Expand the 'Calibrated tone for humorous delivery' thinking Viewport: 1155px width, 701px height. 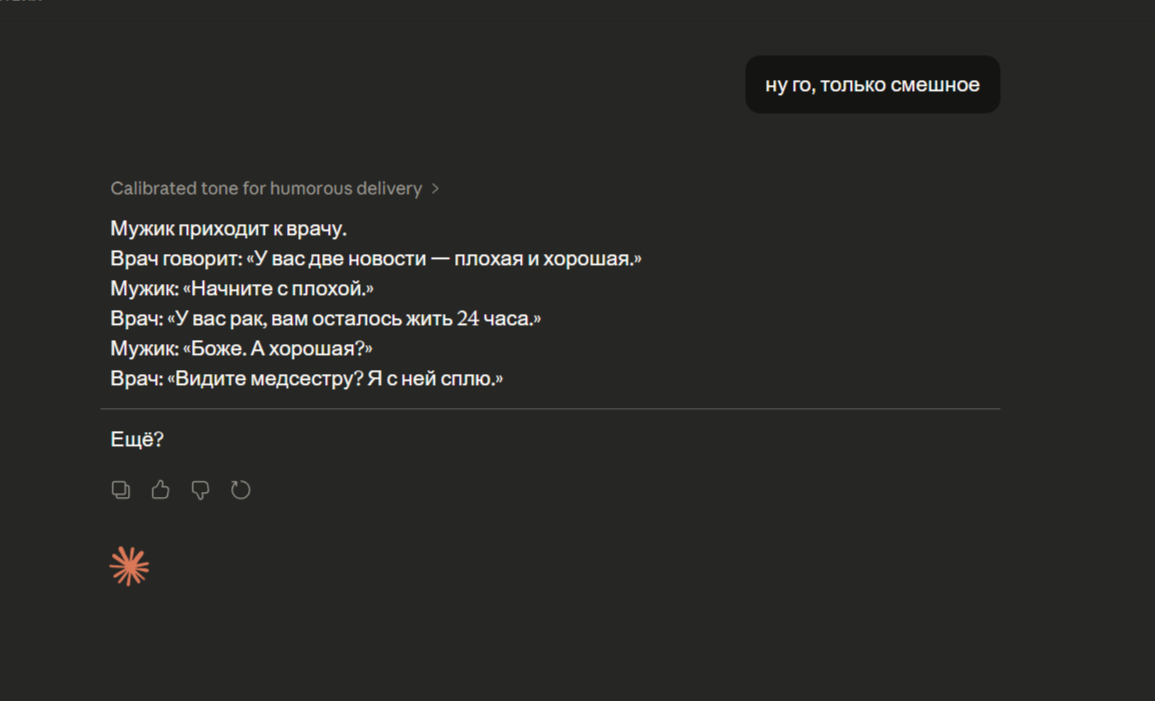click(x=266, y=188)
